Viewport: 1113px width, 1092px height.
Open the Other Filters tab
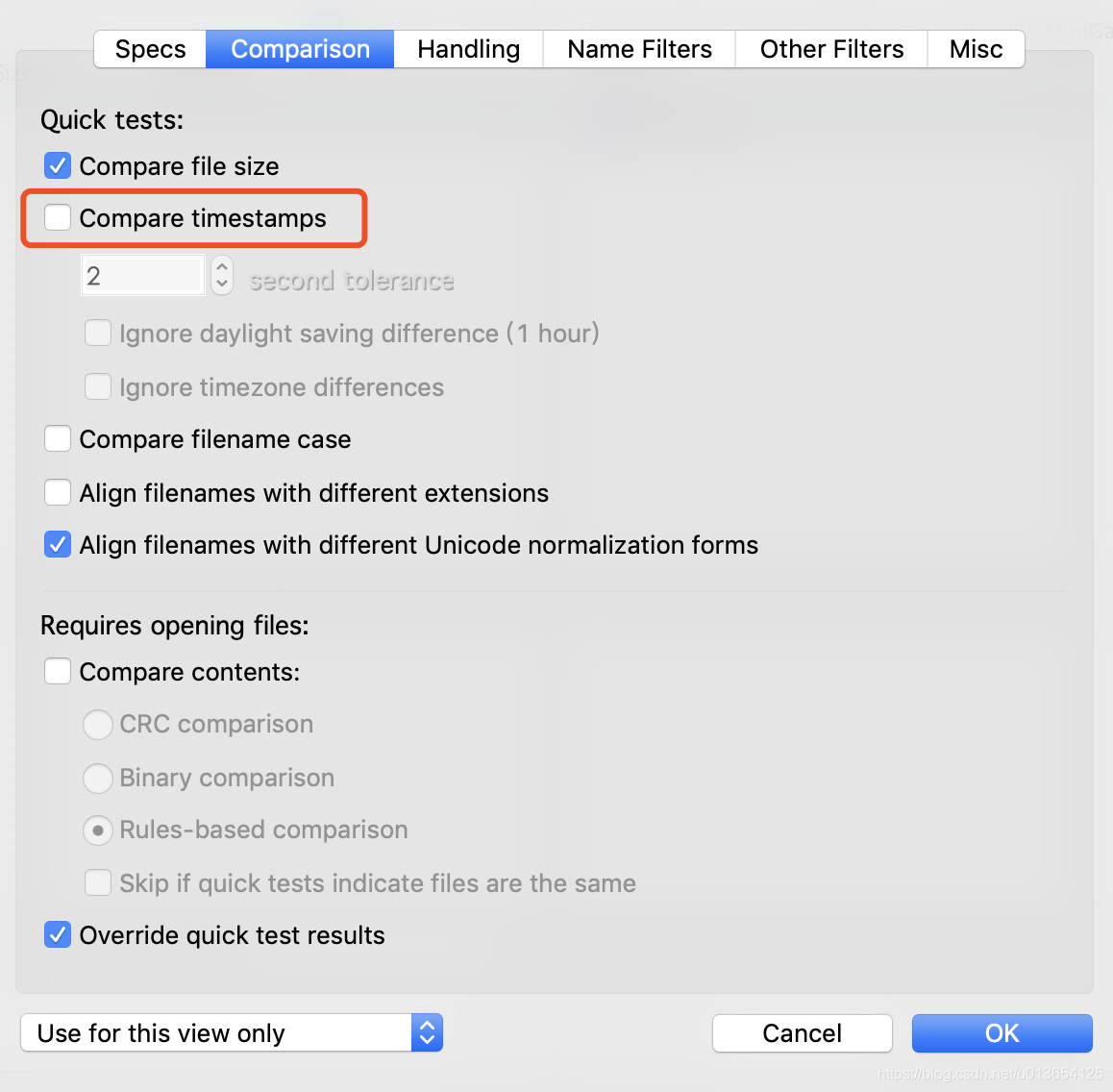tap(831, 49)
